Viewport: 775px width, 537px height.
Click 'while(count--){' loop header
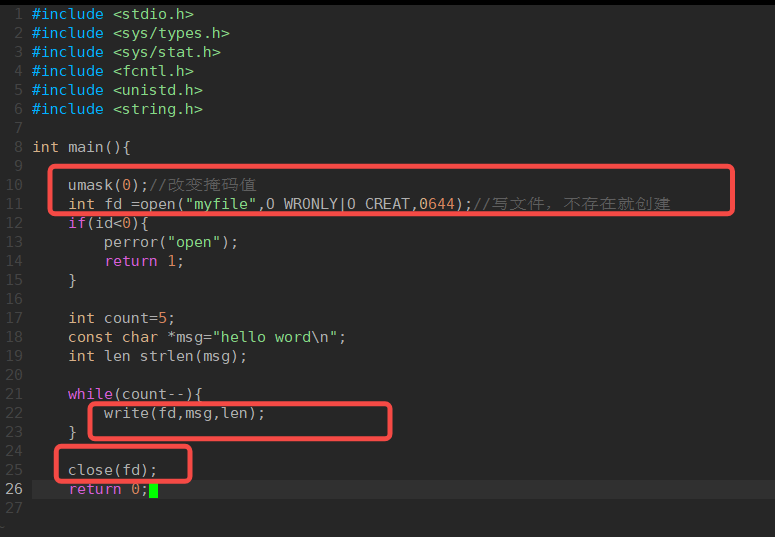tap(135, 394)
